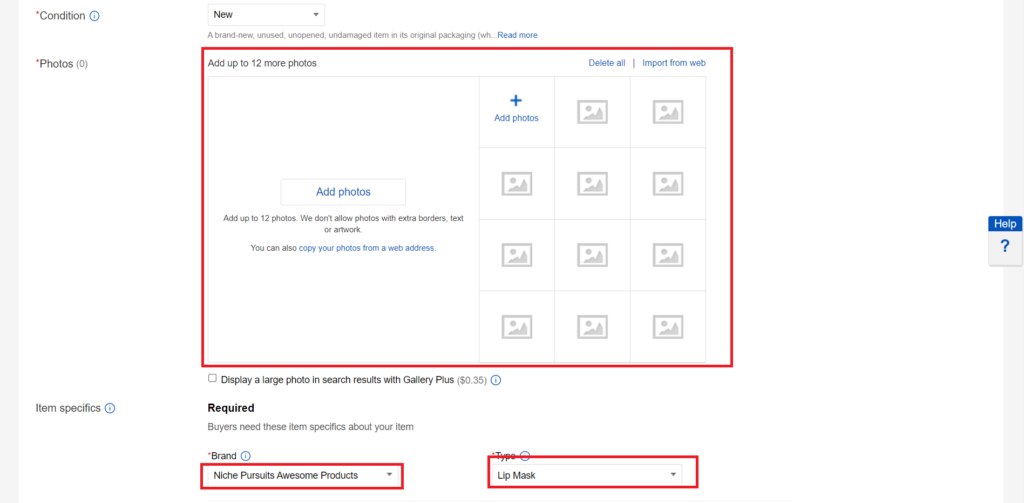Click the large Add photos button
1024x503 pixels.
click(x=344, y=192)
